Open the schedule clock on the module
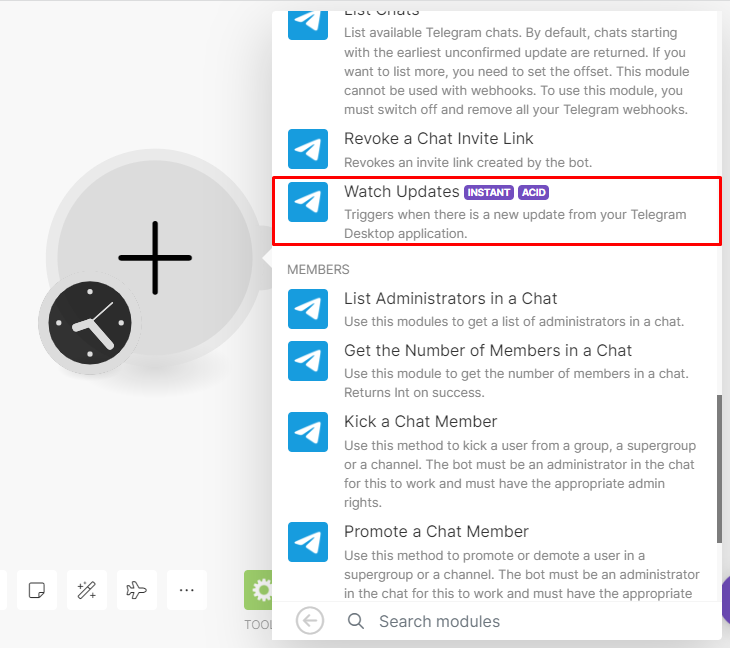 point(90,323)
